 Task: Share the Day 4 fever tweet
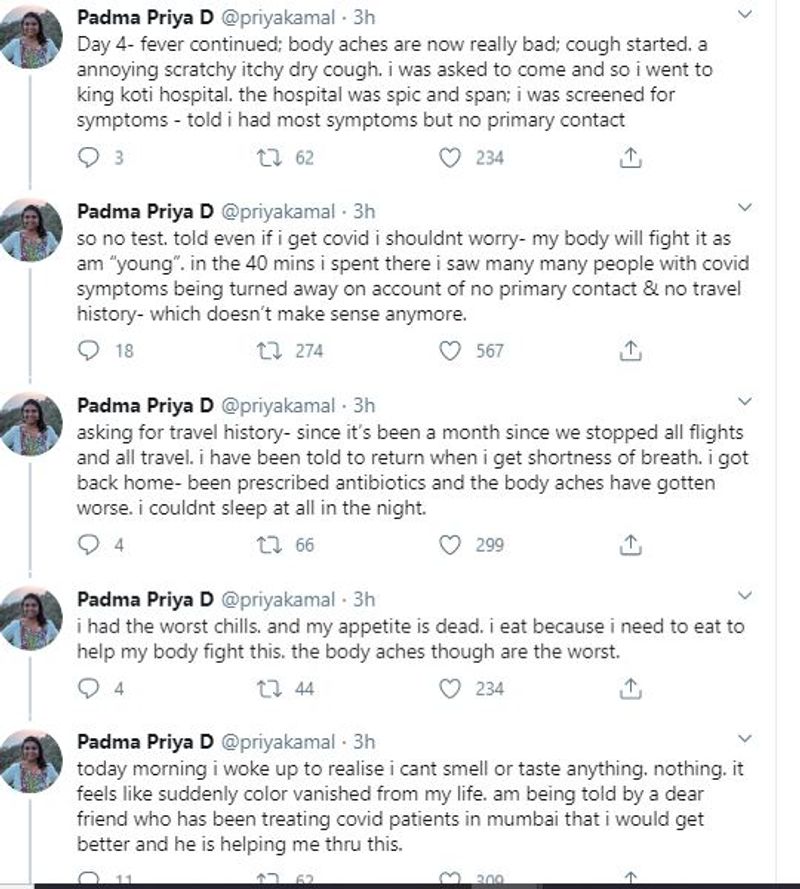[630, 158]
